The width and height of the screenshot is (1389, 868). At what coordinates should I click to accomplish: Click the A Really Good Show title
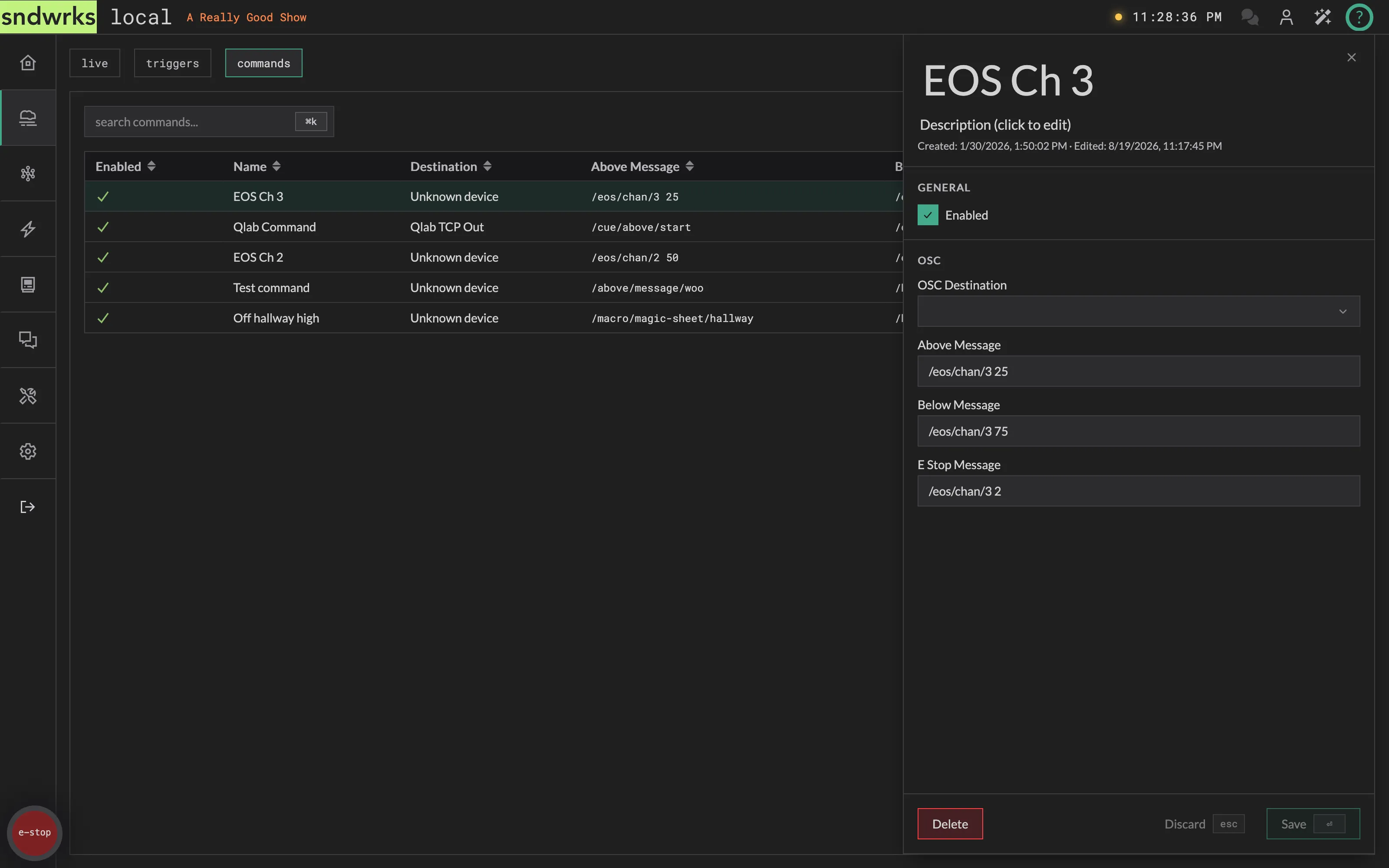(246, 18)
